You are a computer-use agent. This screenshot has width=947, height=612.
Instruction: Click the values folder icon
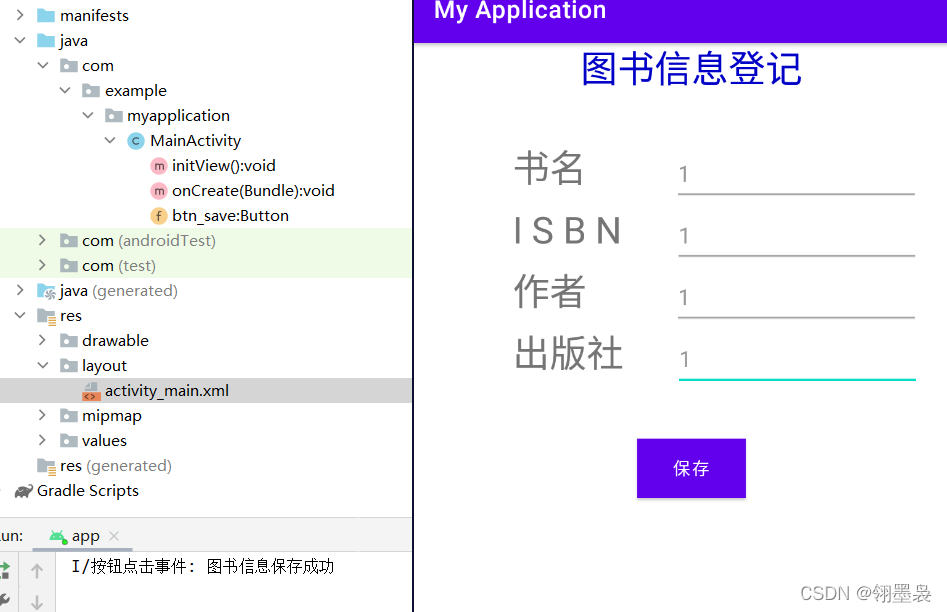coord(67,440)
